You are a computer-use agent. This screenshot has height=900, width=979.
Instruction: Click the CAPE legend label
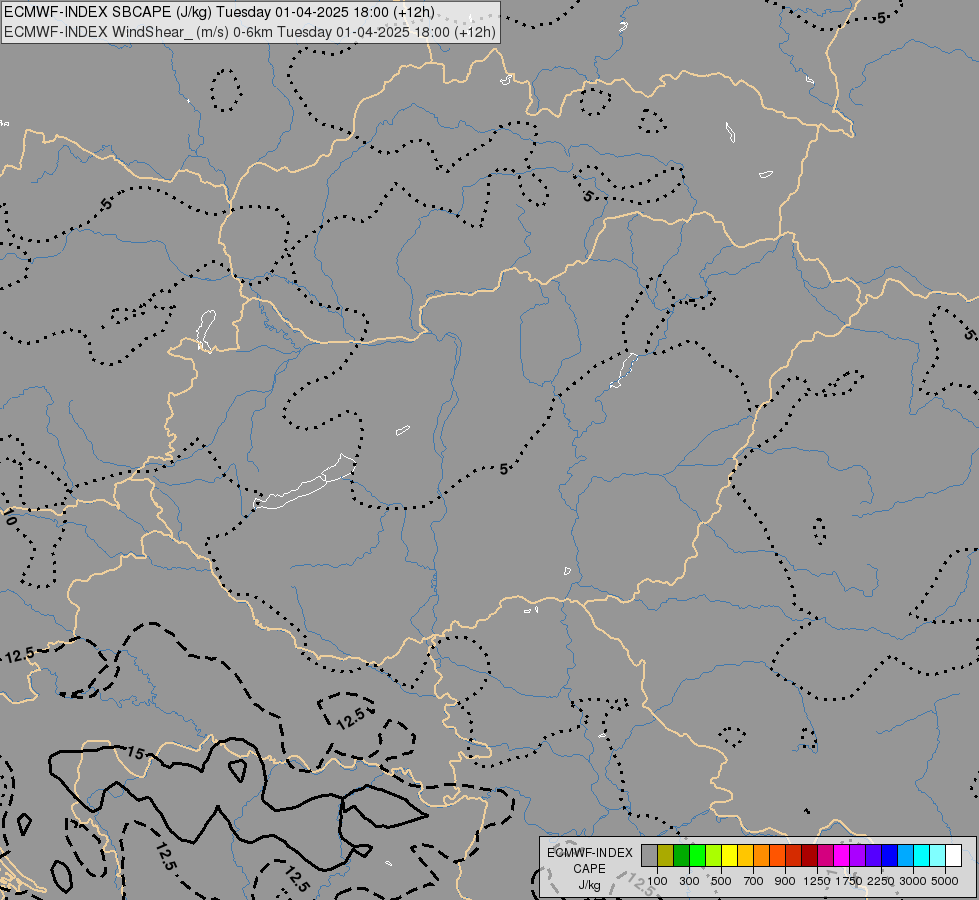589,869
